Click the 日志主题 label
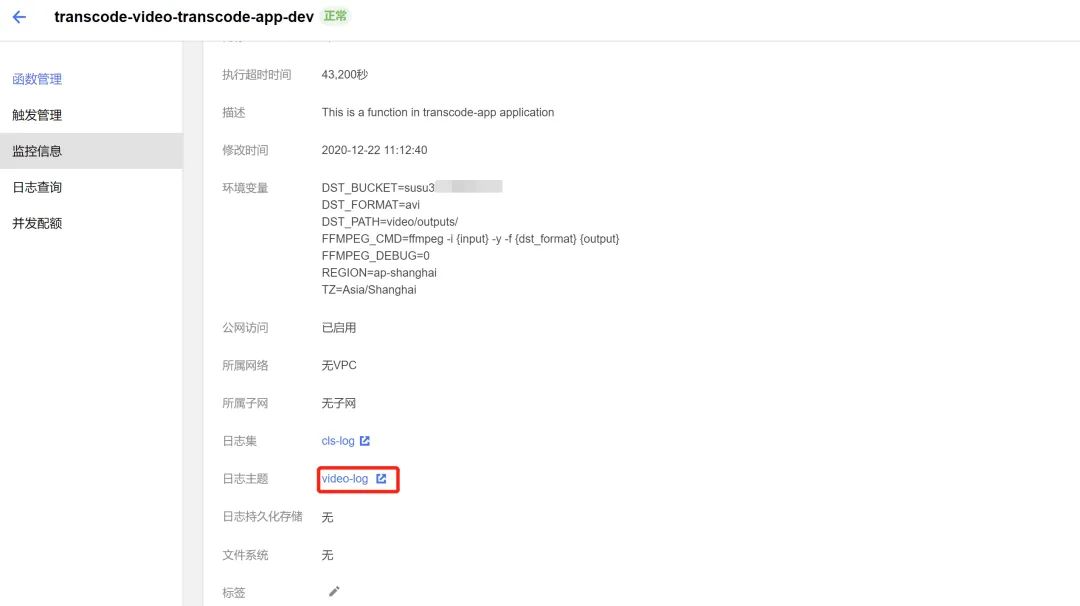 [x=245, y=479]
